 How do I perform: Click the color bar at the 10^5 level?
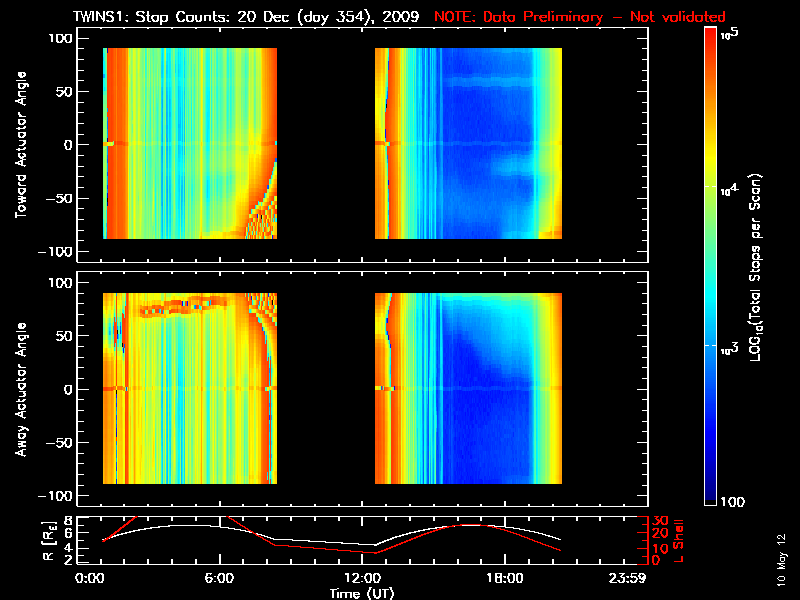(x=710, y=34)
